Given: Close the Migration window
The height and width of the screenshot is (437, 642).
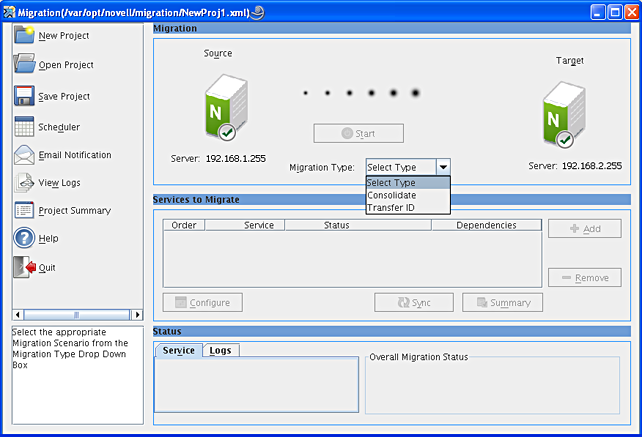Looking at the screenshot, I should [x=631, y=12].
